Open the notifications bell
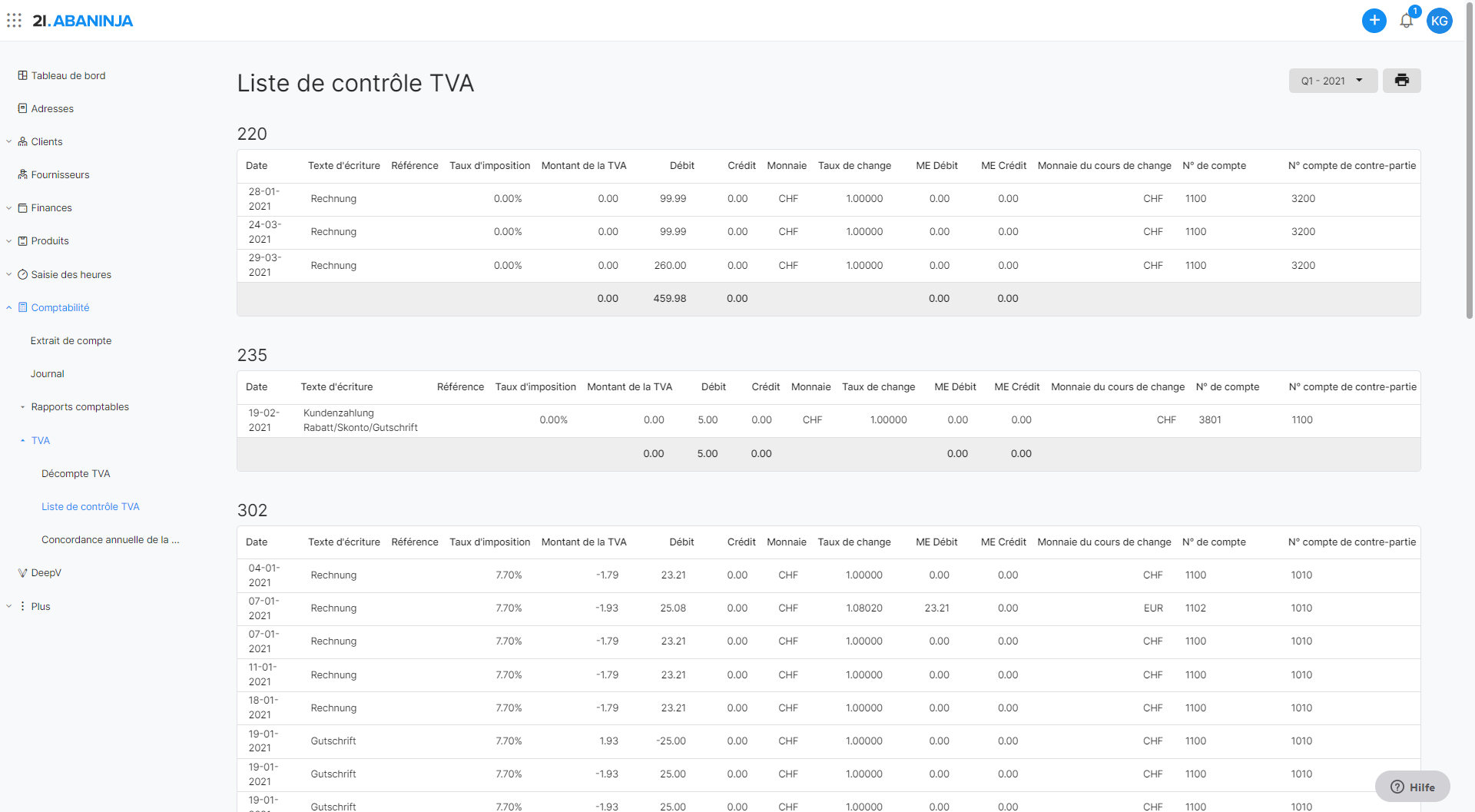Screen dimensions: 1475x812 [1406, 21]
